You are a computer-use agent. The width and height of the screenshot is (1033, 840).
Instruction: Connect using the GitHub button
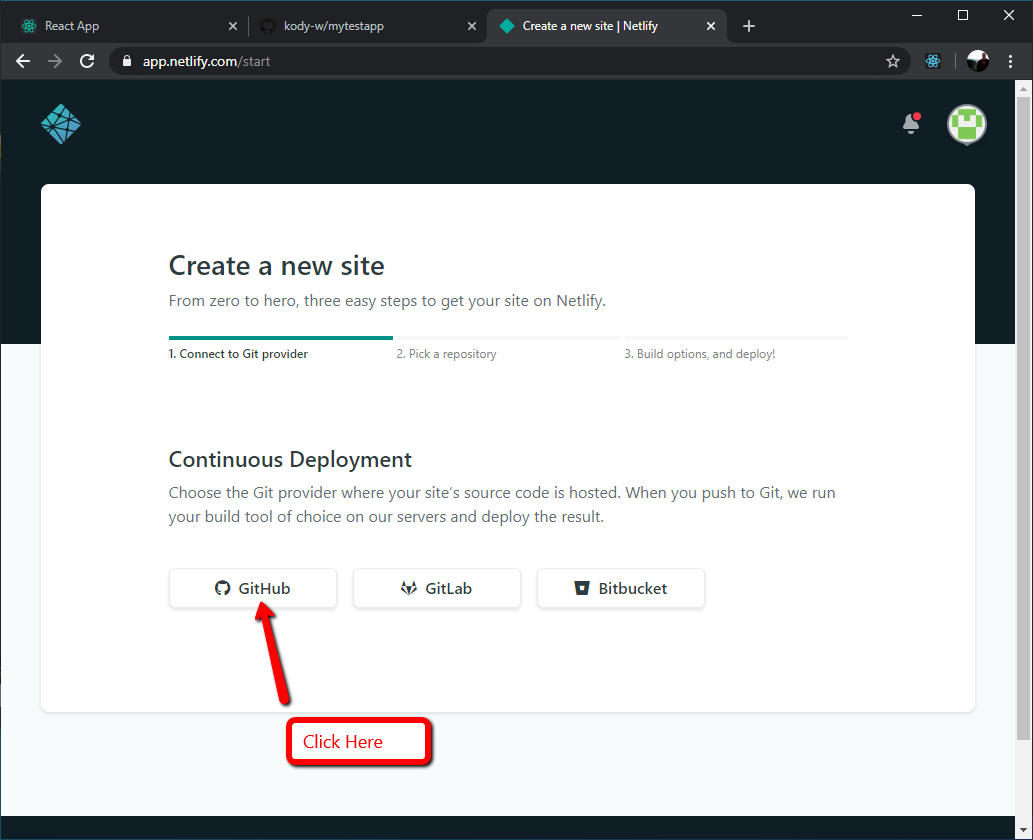pyautogui.click(x=253, y=588)
